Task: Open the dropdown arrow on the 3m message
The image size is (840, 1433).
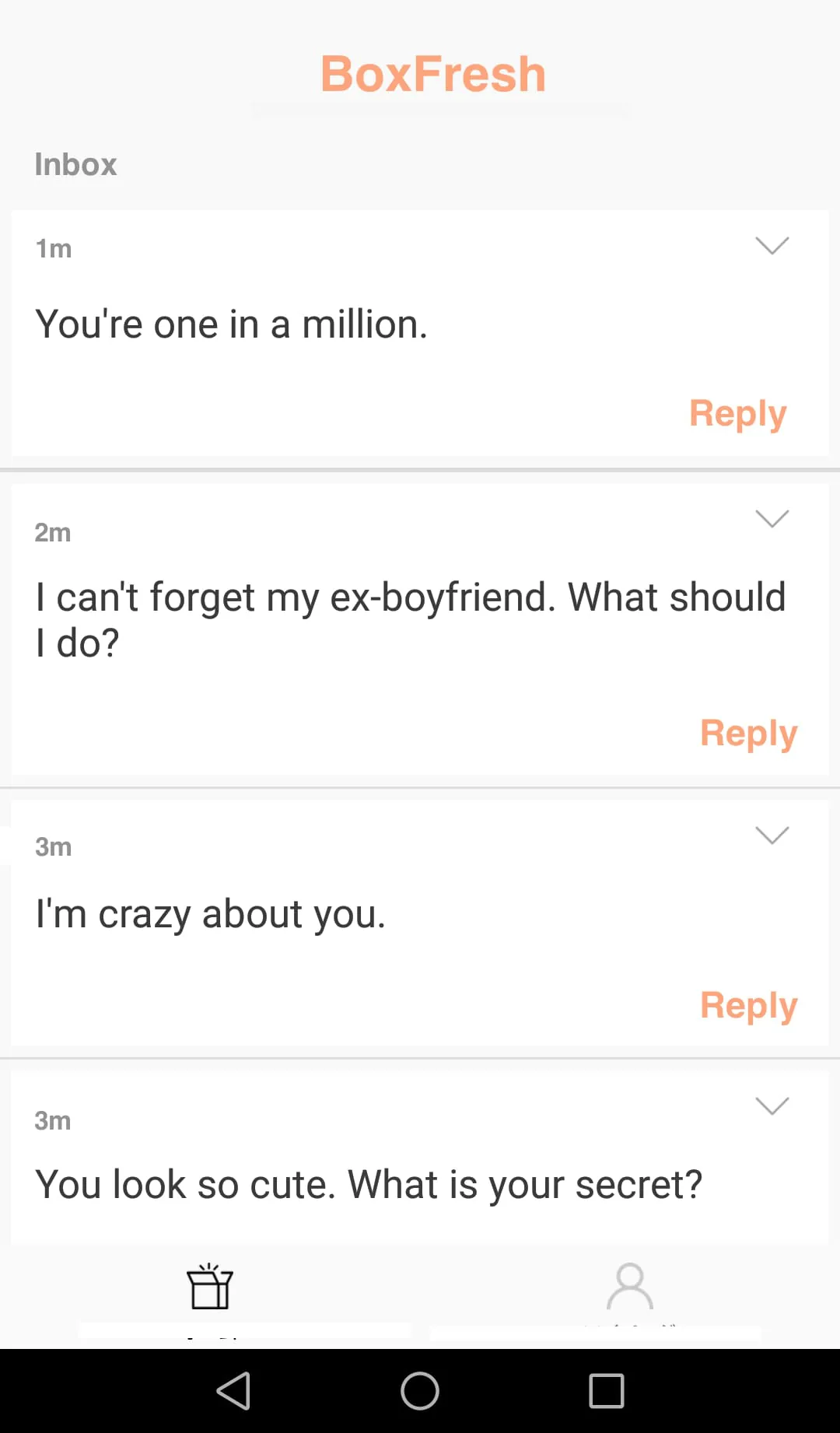Action: [772, 834]
